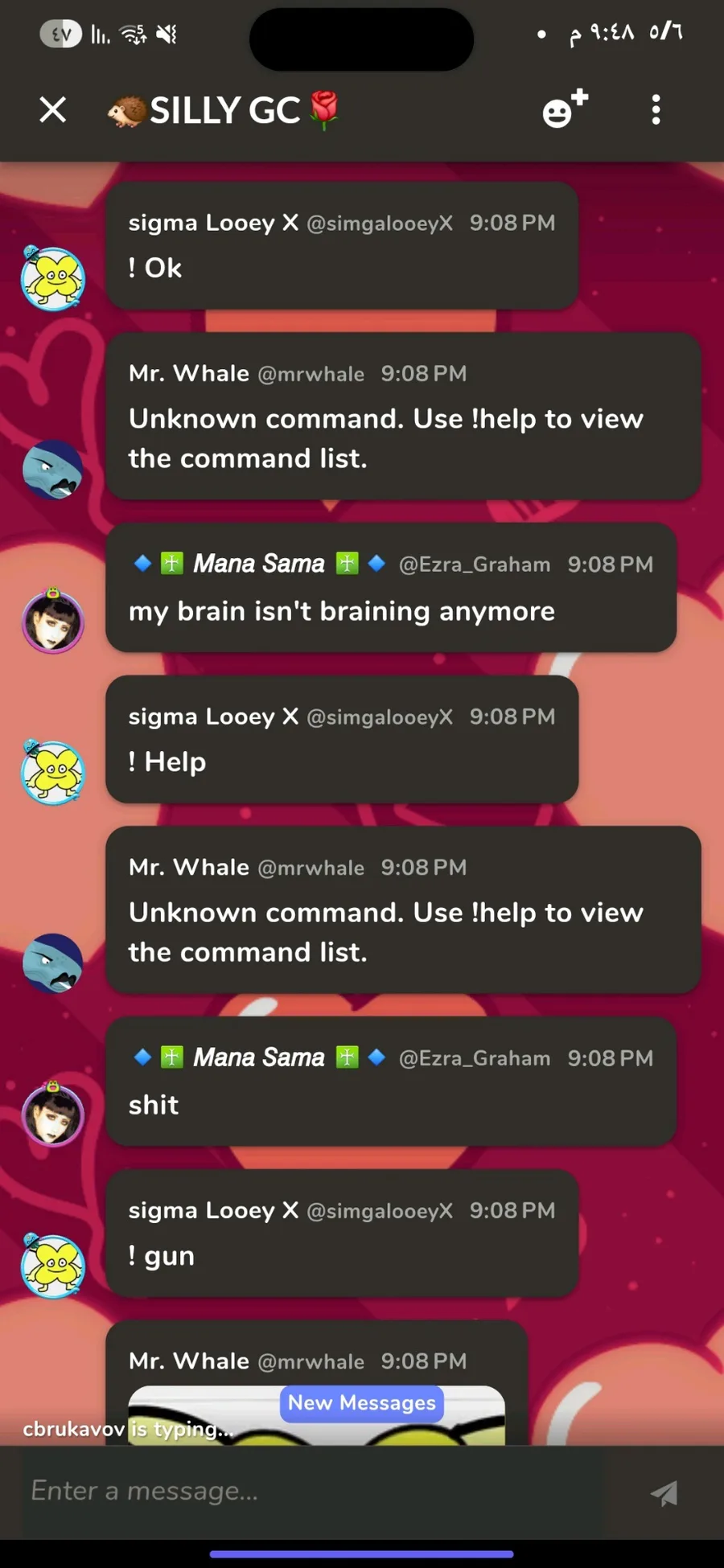Image resolution: width=724 pixels, height=1568 pixels.
Task: Tap the SILLY GC group title
Action: pyautogui.click(x=224, y=110)
